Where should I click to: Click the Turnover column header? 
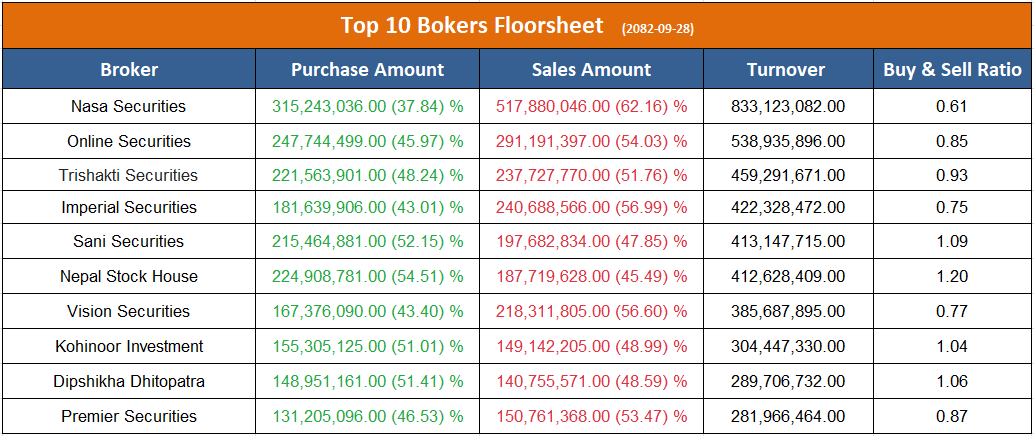[786, 69]
